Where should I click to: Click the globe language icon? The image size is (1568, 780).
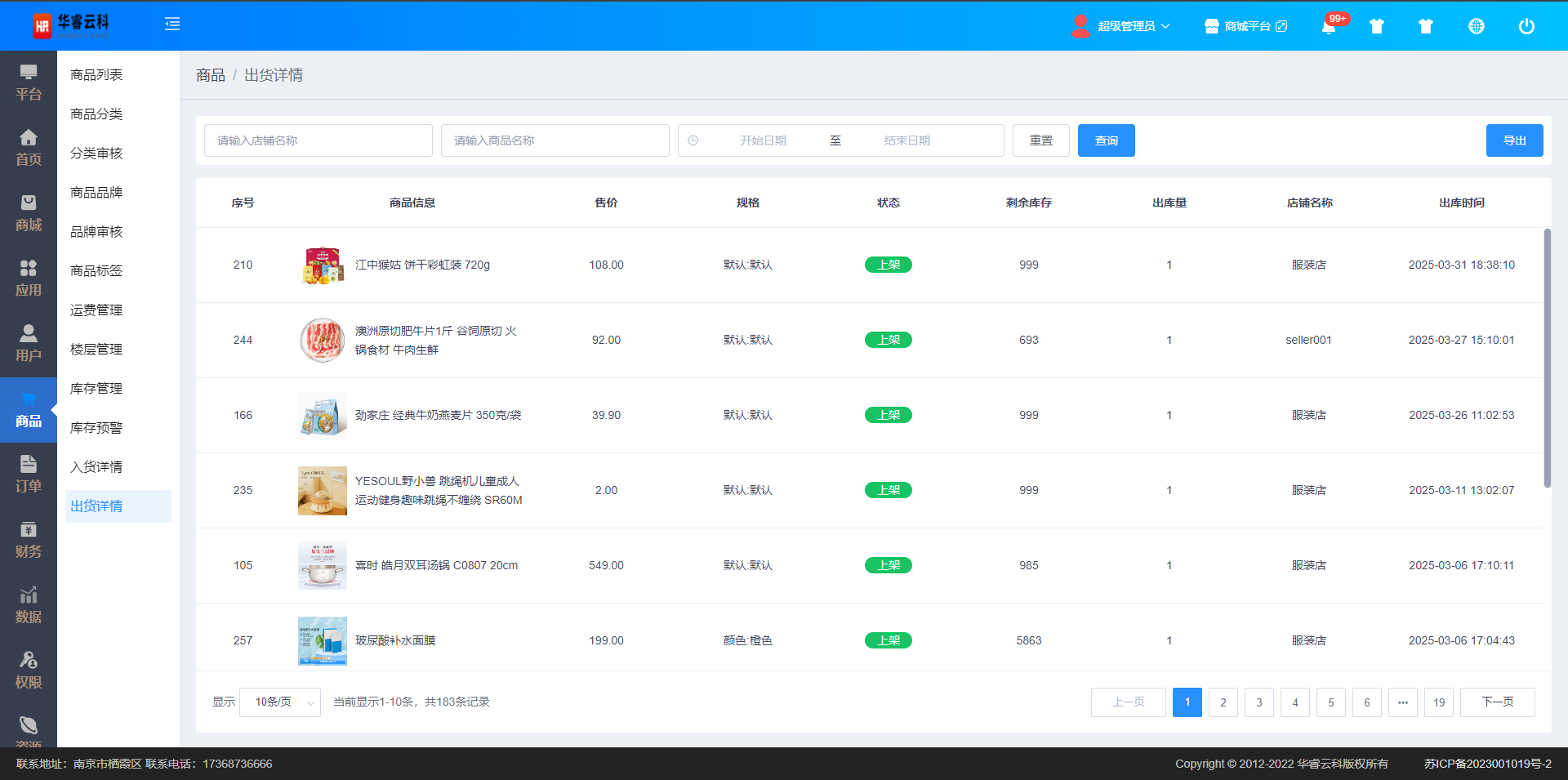click(1476, 26)
